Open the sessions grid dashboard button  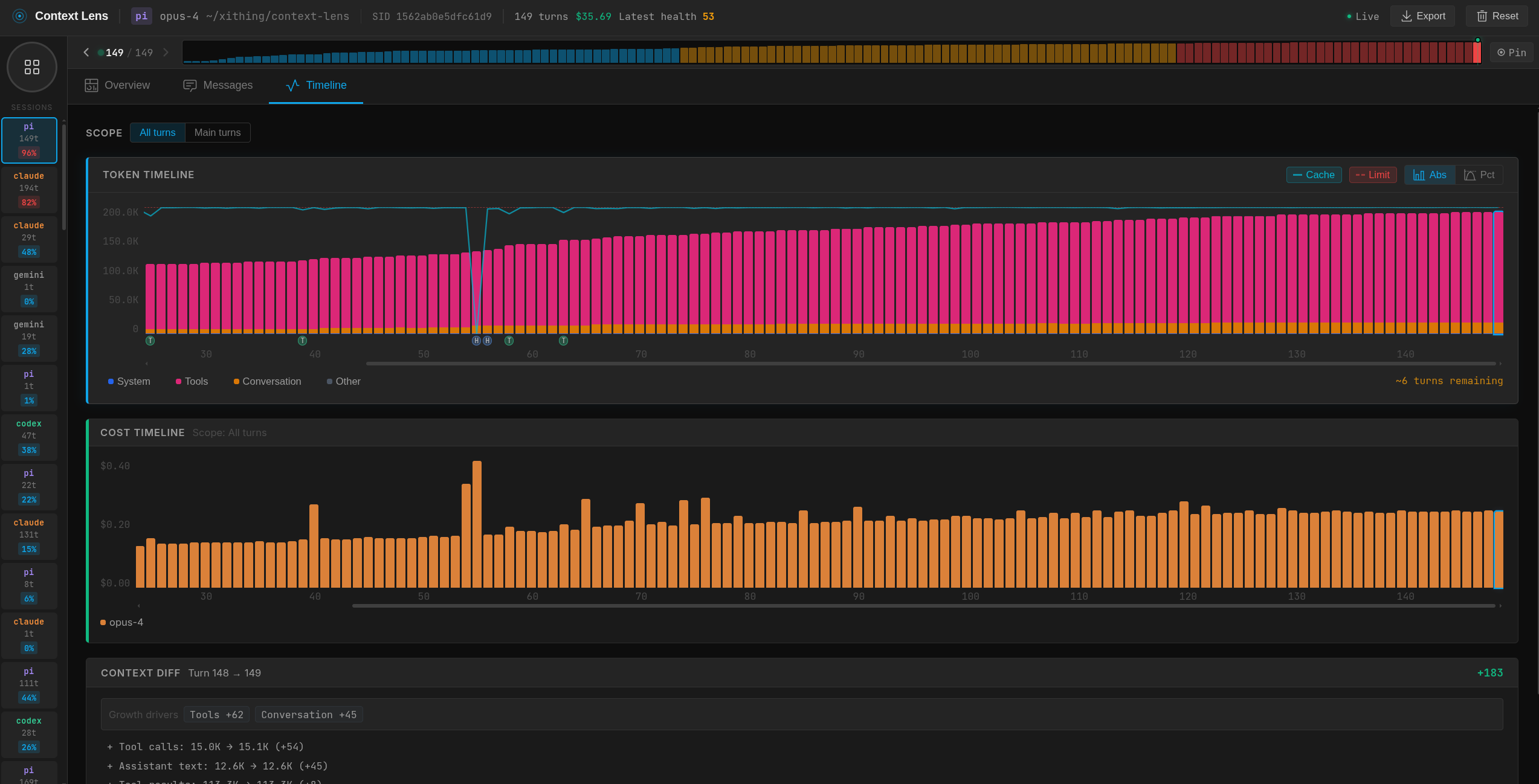point(32,67)
